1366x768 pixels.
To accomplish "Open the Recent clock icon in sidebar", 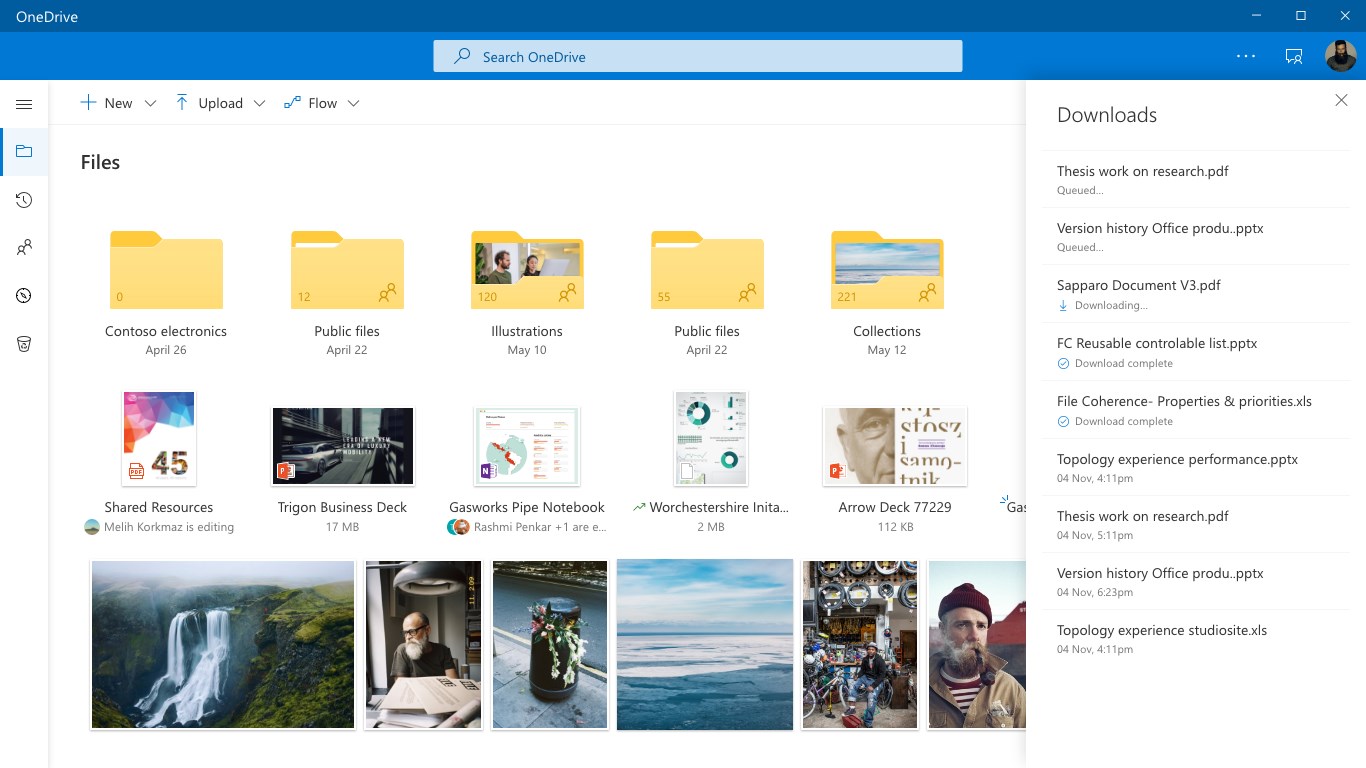I will tap(24, 200).
